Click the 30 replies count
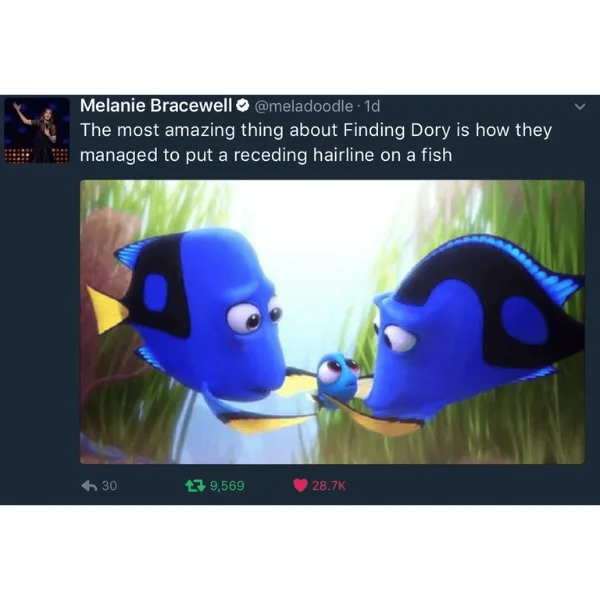This screenshot has width=600, height=600. coord(109,486)
